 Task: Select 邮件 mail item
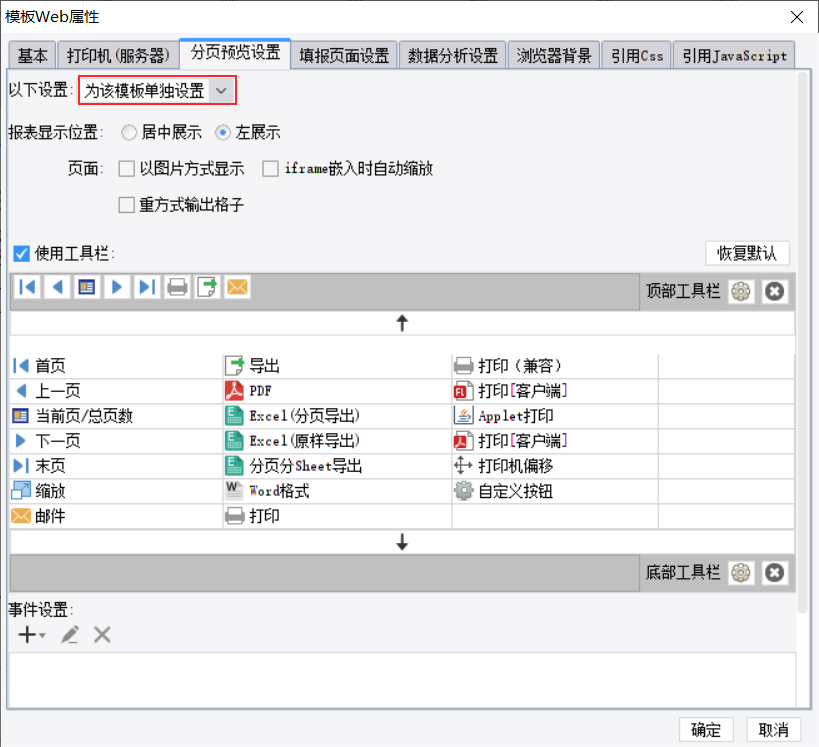[116, 516]
